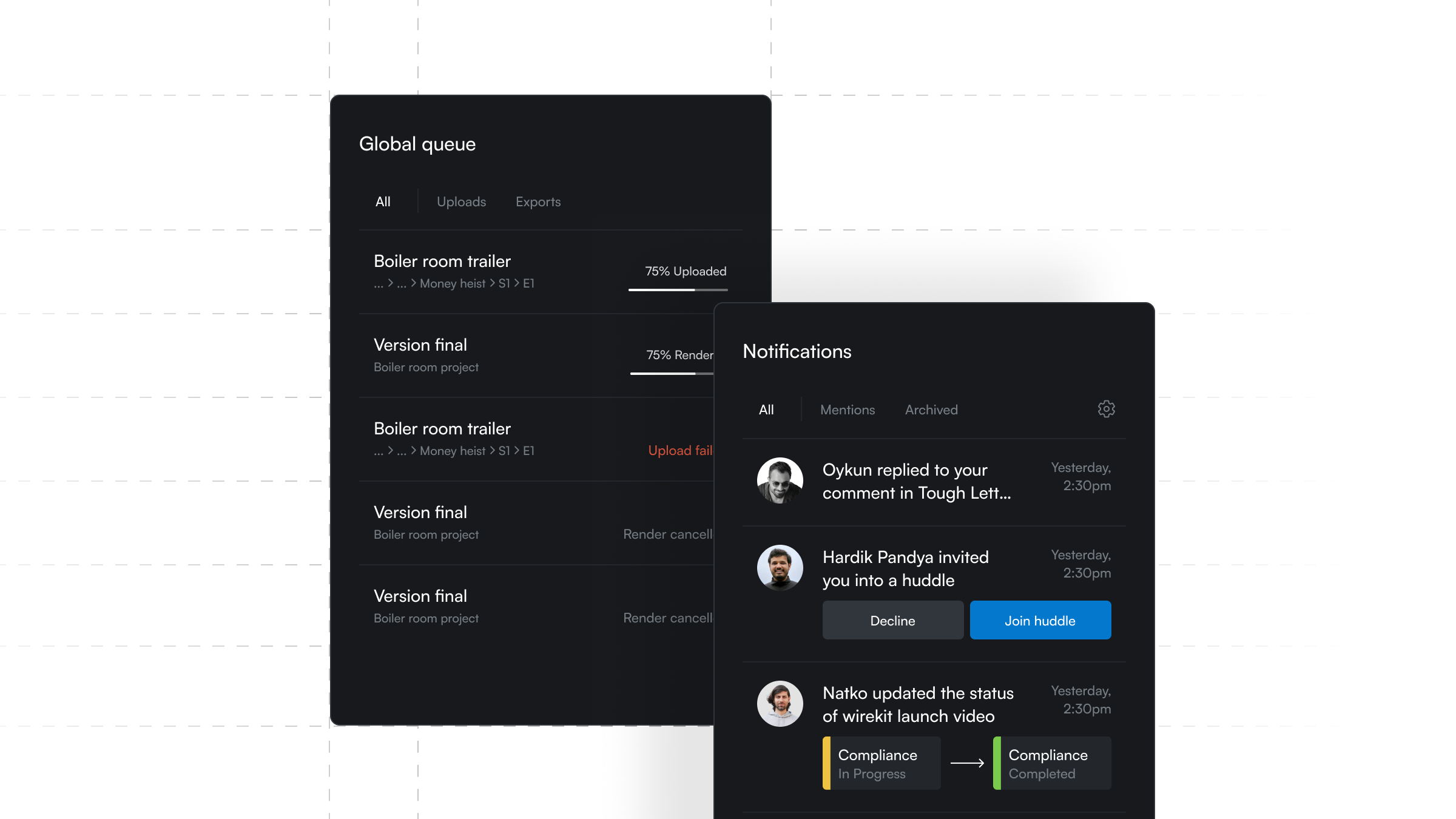Click the Compliance Completed status chip

[x=1052, y=763]
